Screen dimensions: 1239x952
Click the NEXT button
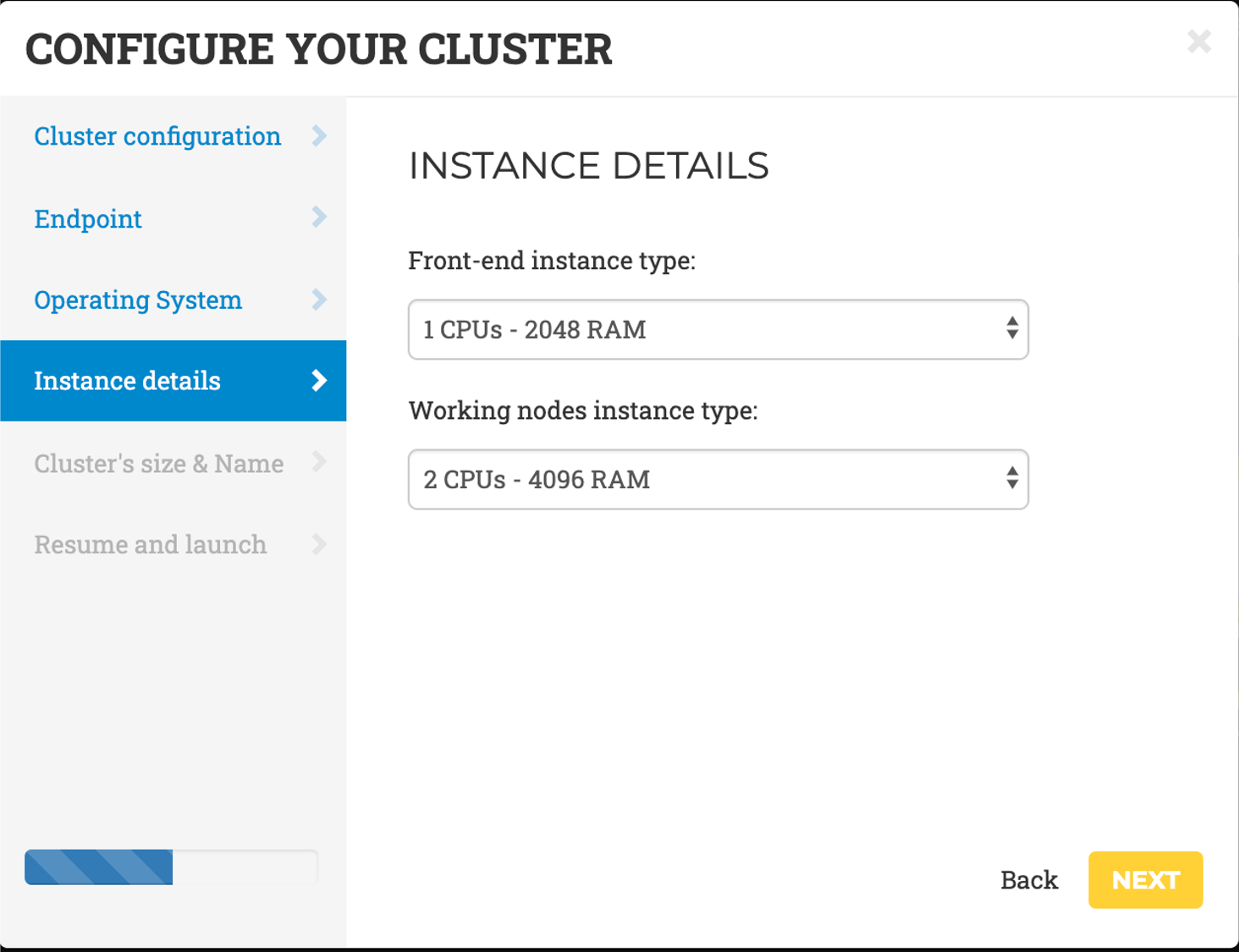pyautogui.click(x=1145, y=879)
